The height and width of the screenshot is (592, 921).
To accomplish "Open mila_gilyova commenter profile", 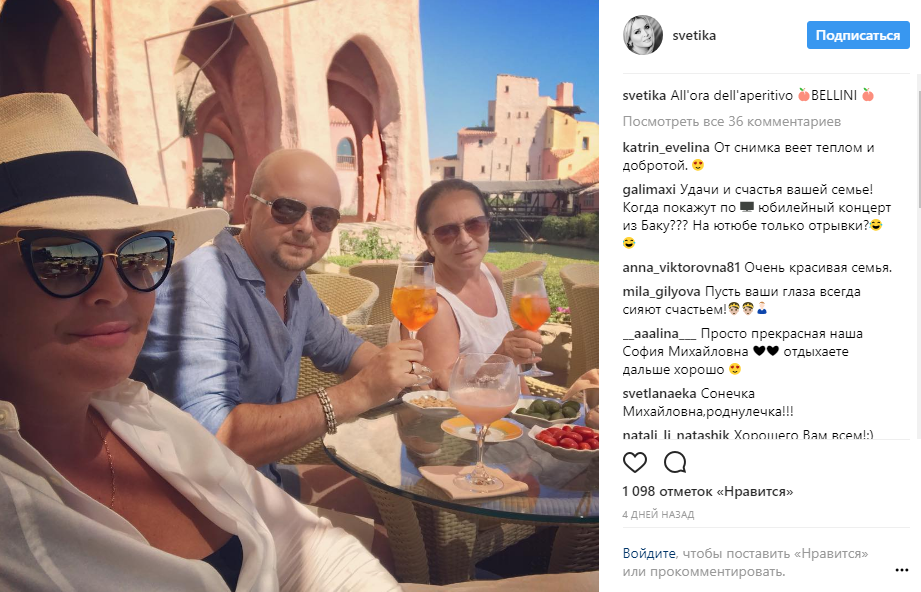I will pyautogui.click(x=661, y=292).
